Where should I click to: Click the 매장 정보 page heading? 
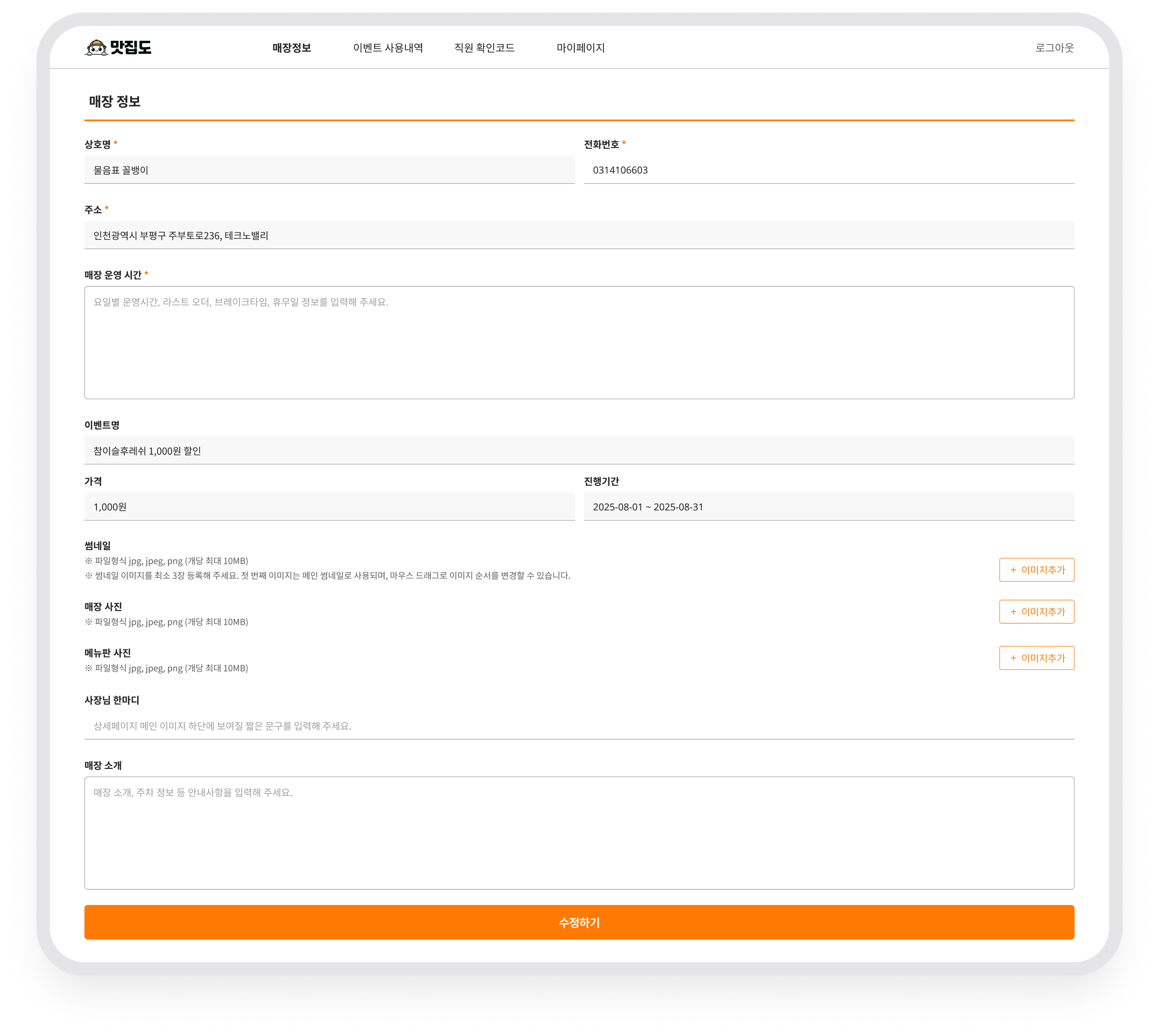[115, 101]
